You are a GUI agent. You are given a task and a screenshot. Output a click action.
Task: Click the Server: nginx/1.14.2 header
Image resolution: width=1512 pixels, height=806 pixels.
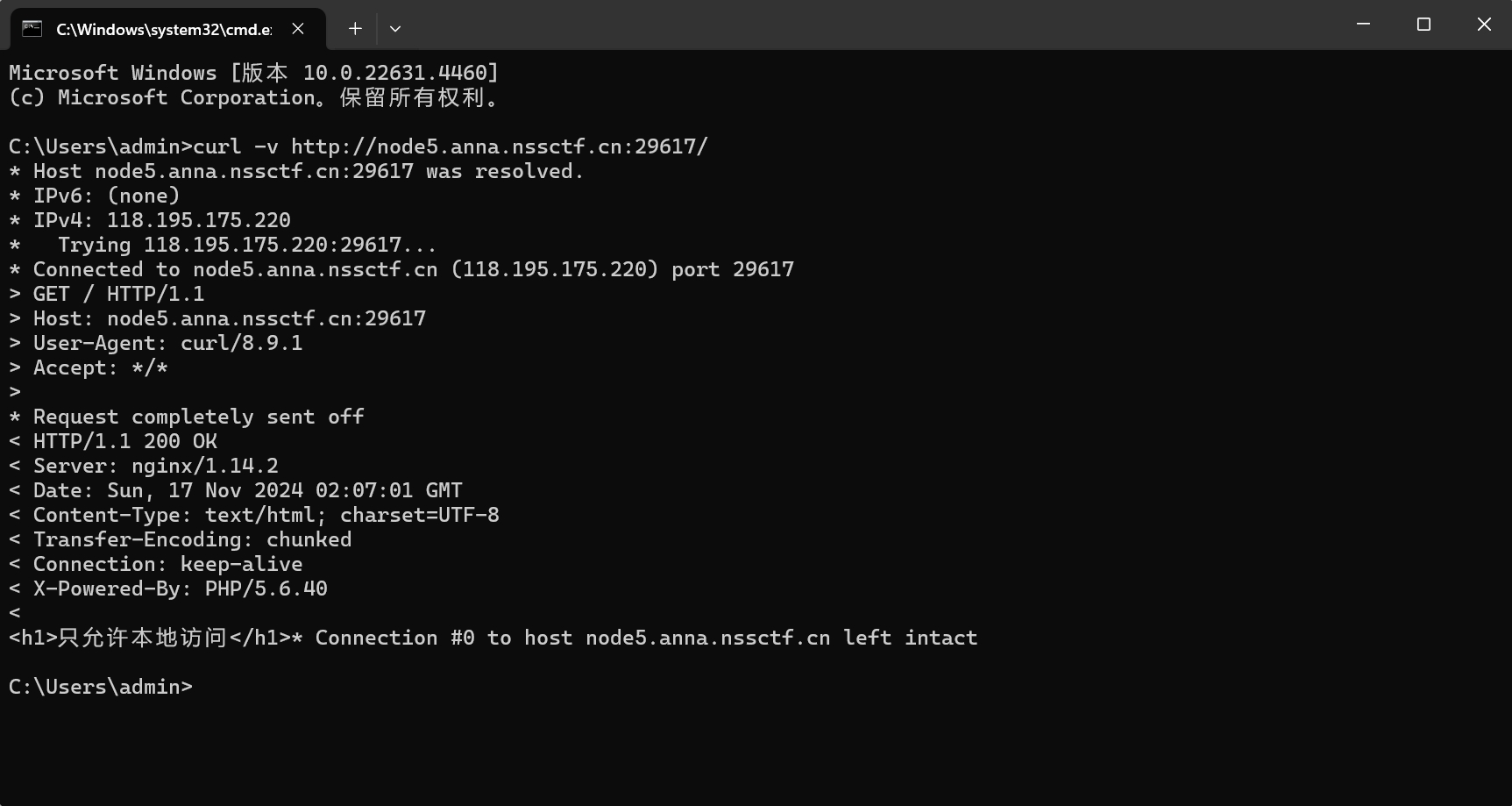(x=144, y=466)
